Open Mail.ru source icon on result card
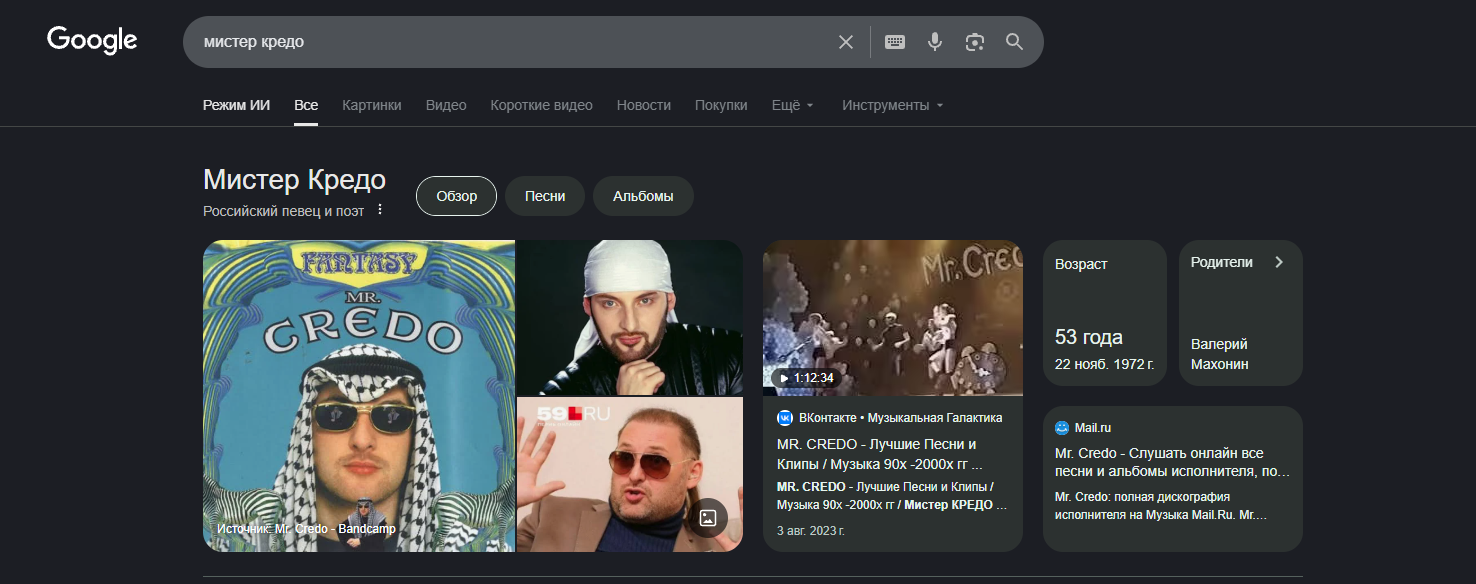Image resolution: width=1476 pixels, height=584 pixels. click(1062, 428)
